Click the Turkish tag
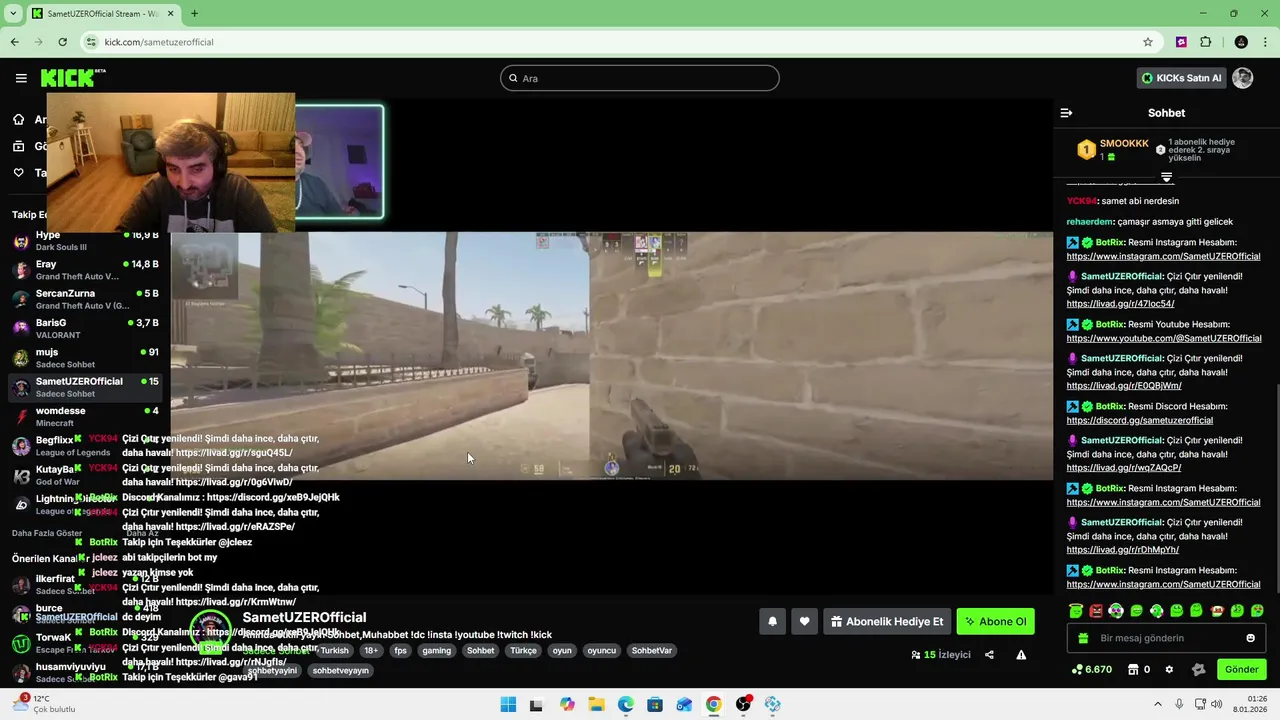Screen dimensions: 1280x720 (334, 650)
